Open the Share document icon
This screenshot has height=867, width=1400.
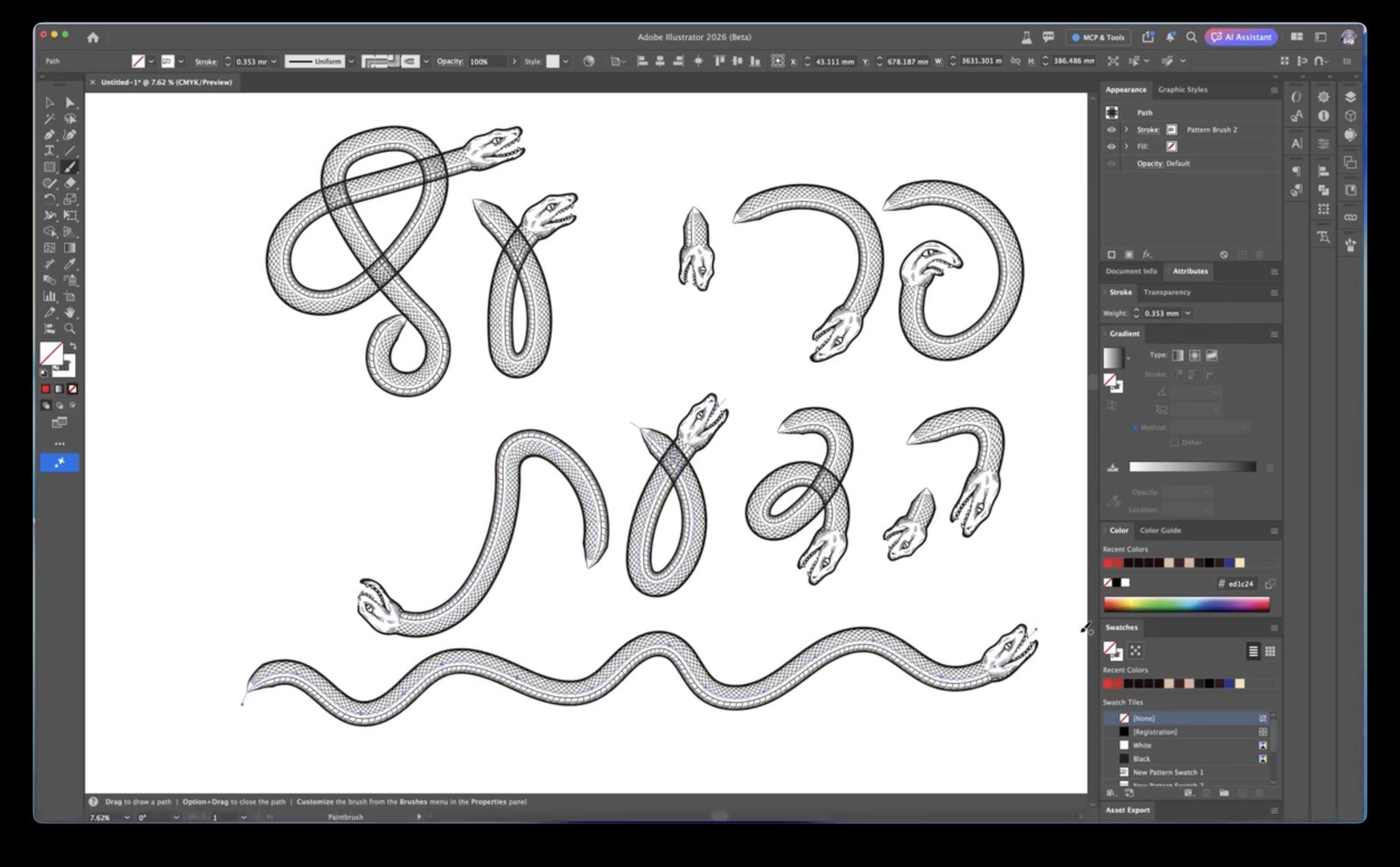click(x=1148, y=37)
